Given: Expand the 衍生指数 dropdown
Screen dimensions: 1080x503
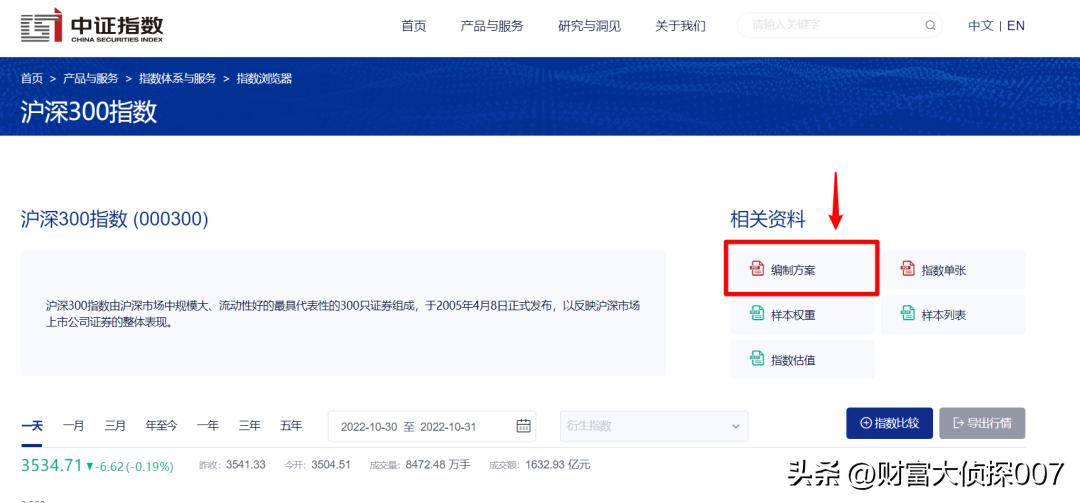Looking at the screenshot, I should tap(654, 426).
